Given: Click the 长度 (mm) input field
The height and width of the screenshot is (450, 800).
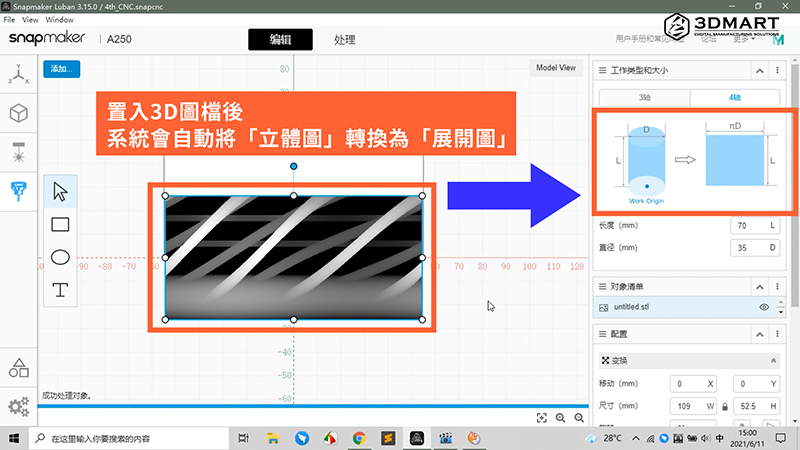Looking at the screenshot, I should tap(746, 227).
